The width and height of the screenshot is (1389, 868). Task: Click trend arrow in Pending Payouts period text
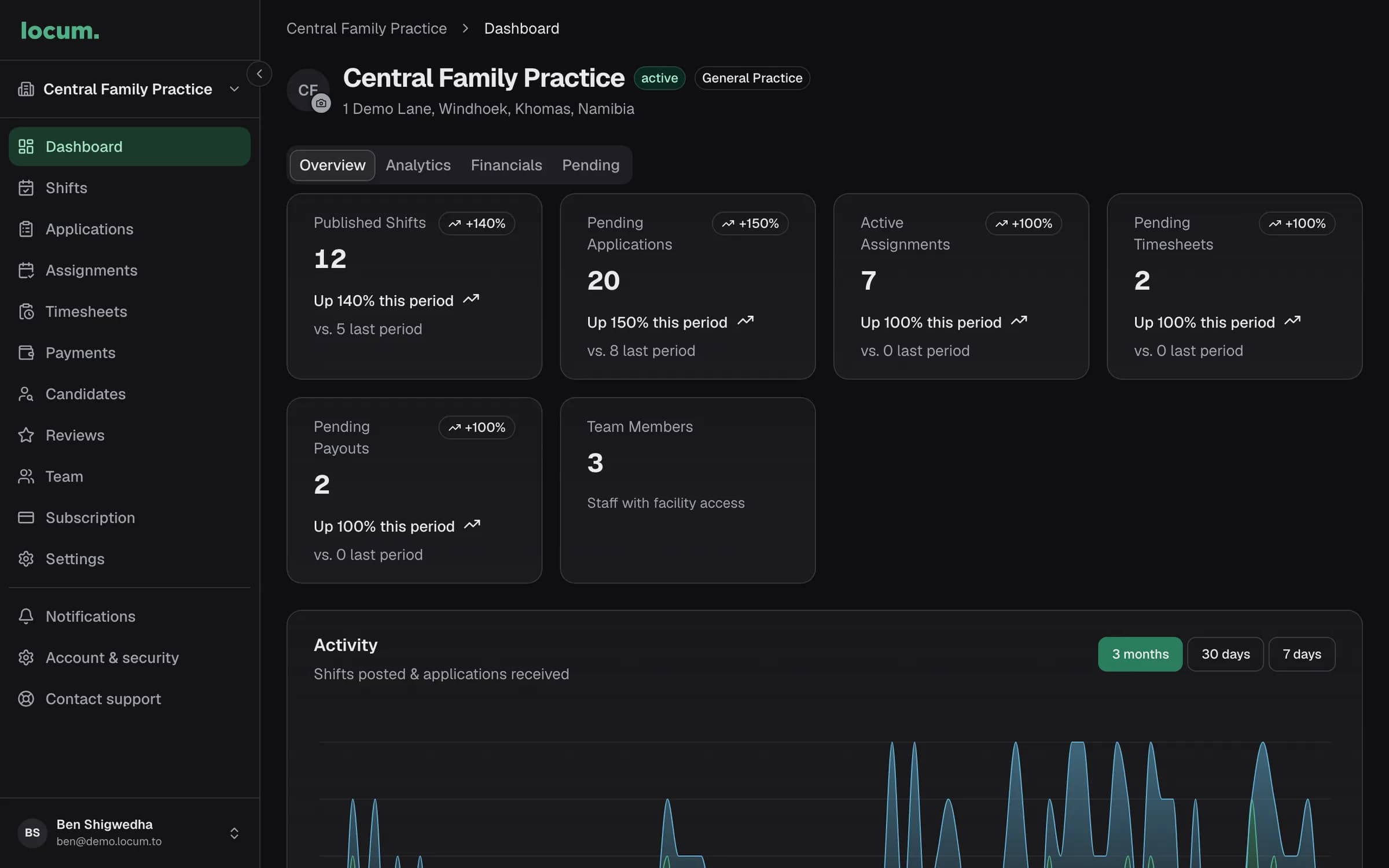(472, 525)
